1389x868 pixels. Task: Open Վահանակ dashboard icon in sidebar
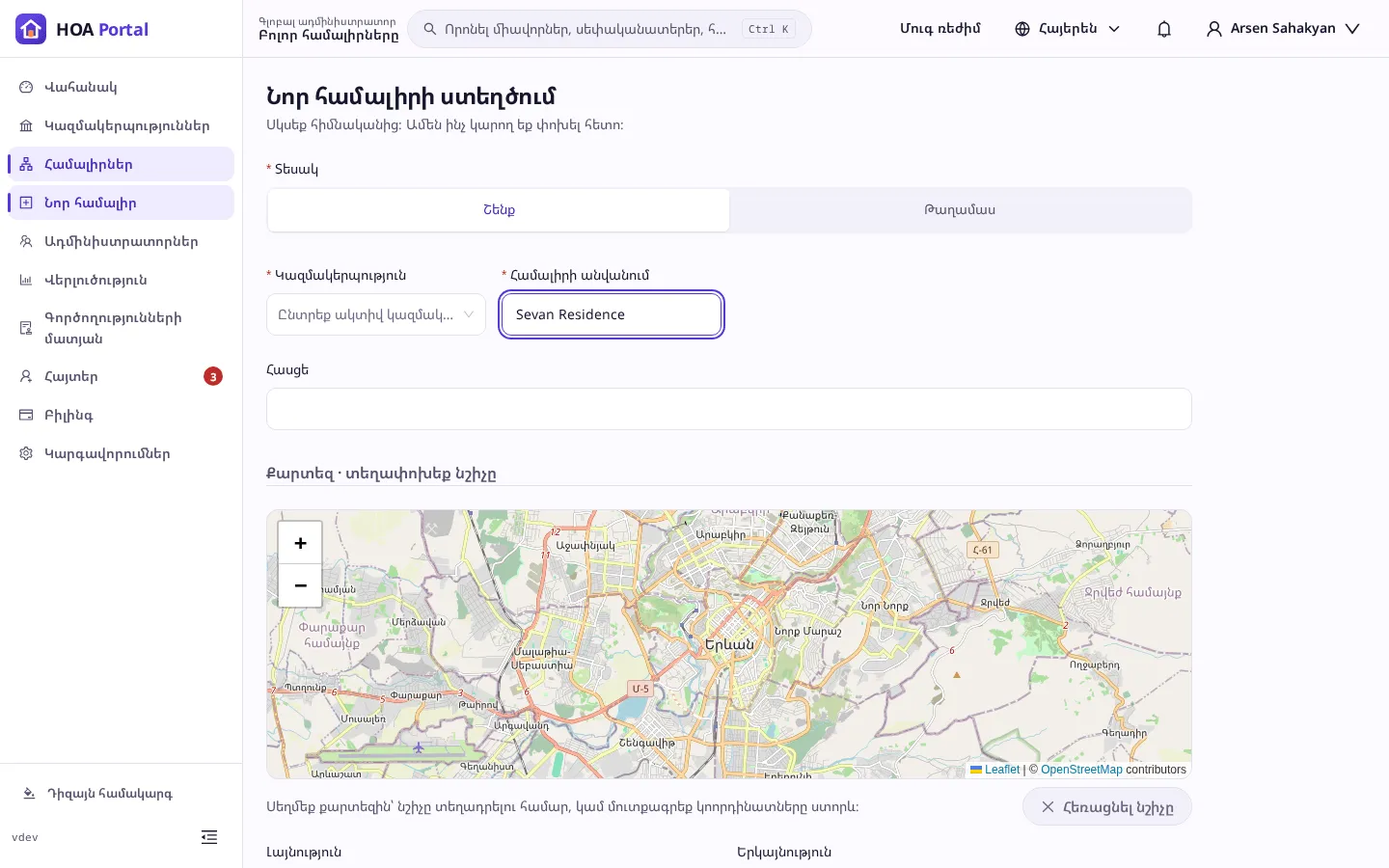click(26, 87)
